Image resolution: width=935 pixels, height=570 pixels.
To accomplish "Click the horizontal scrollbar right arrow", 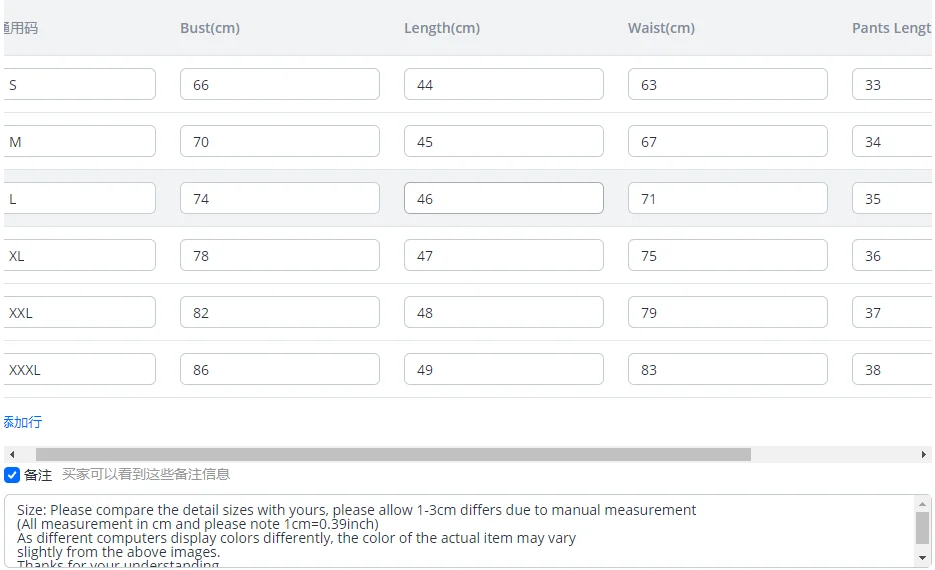I will point(923,454).
